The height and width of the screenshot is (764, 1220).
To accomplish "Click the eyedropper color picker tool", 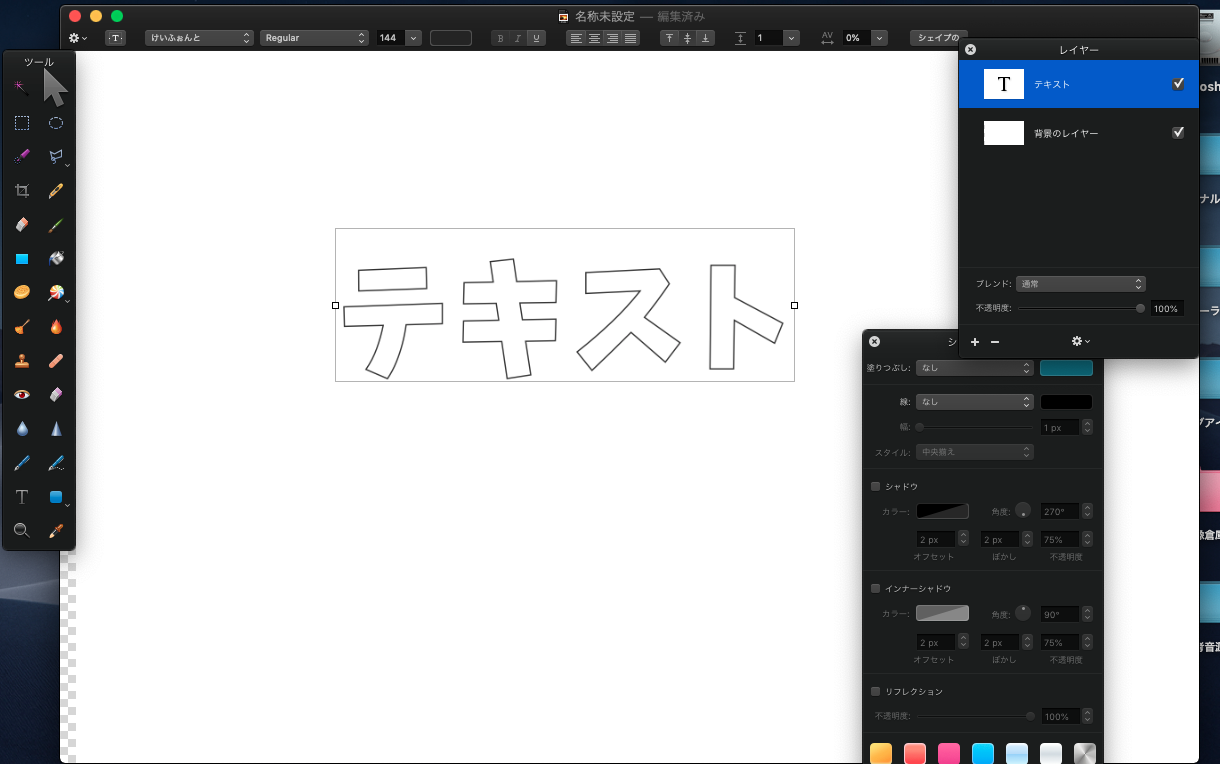I will 56,530.
